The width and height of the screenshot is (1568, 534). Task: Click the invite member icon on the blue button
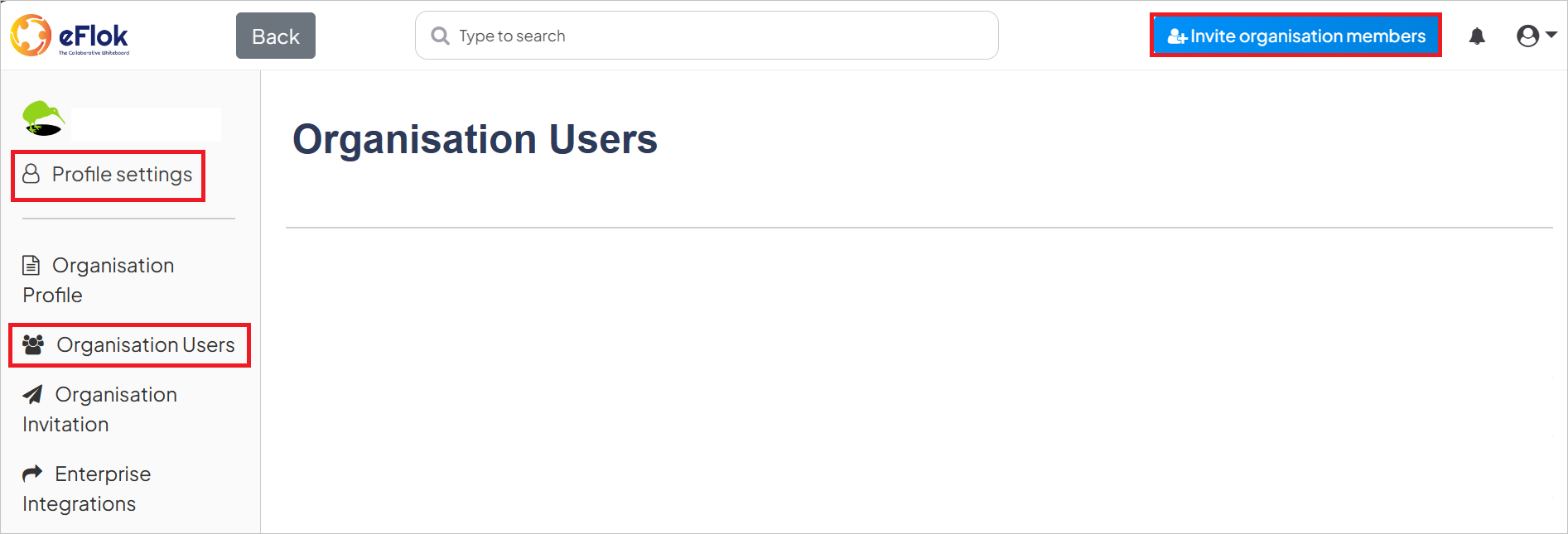pyautogui.click(x=1176, y=36)
